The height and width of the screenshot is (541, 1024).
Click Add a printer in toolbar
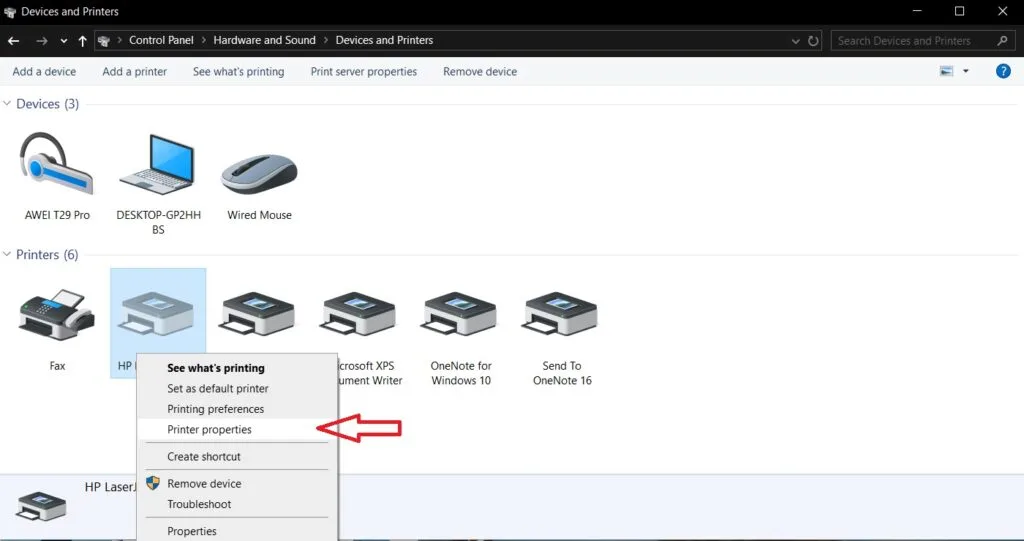coord(134,72)
